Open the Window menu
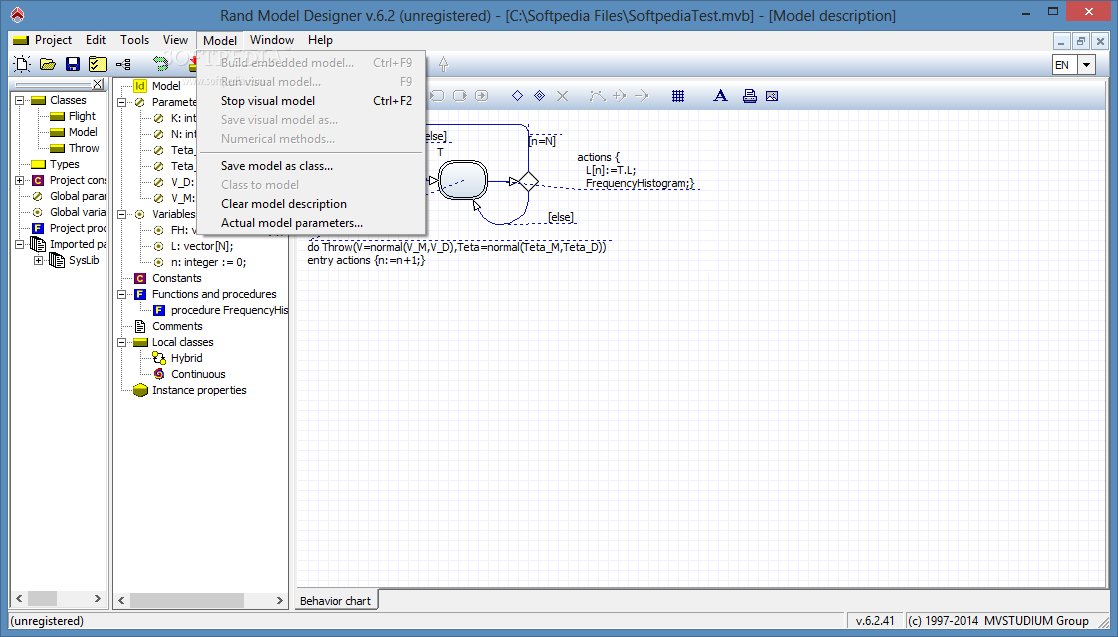Viewport: 1118px width, 637px height. [272, 40]
